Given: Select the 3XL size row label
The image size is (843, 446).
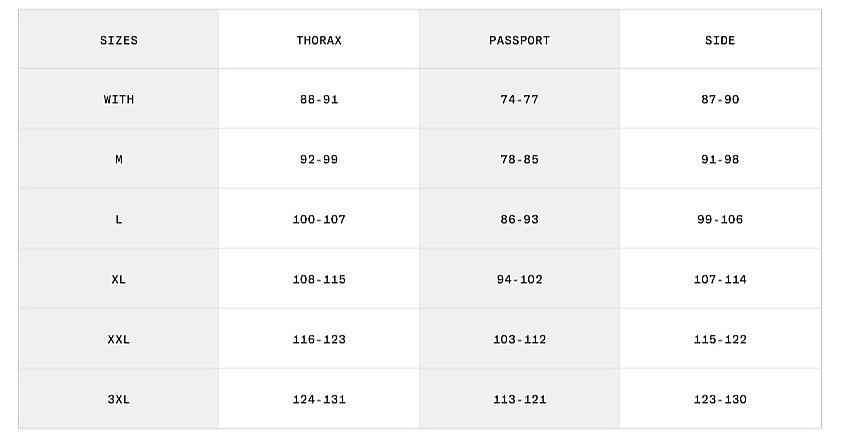Looking at the screenshot, I should 119,400.
